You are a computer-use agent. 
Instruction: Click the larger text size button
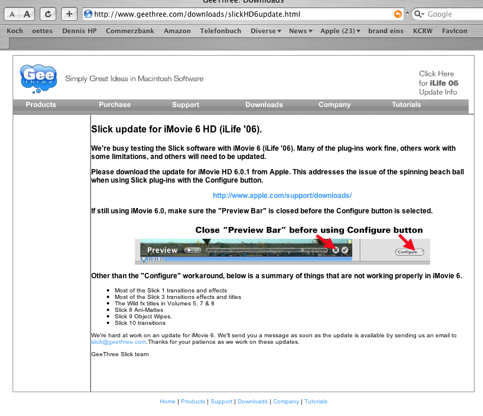[27, 14]
